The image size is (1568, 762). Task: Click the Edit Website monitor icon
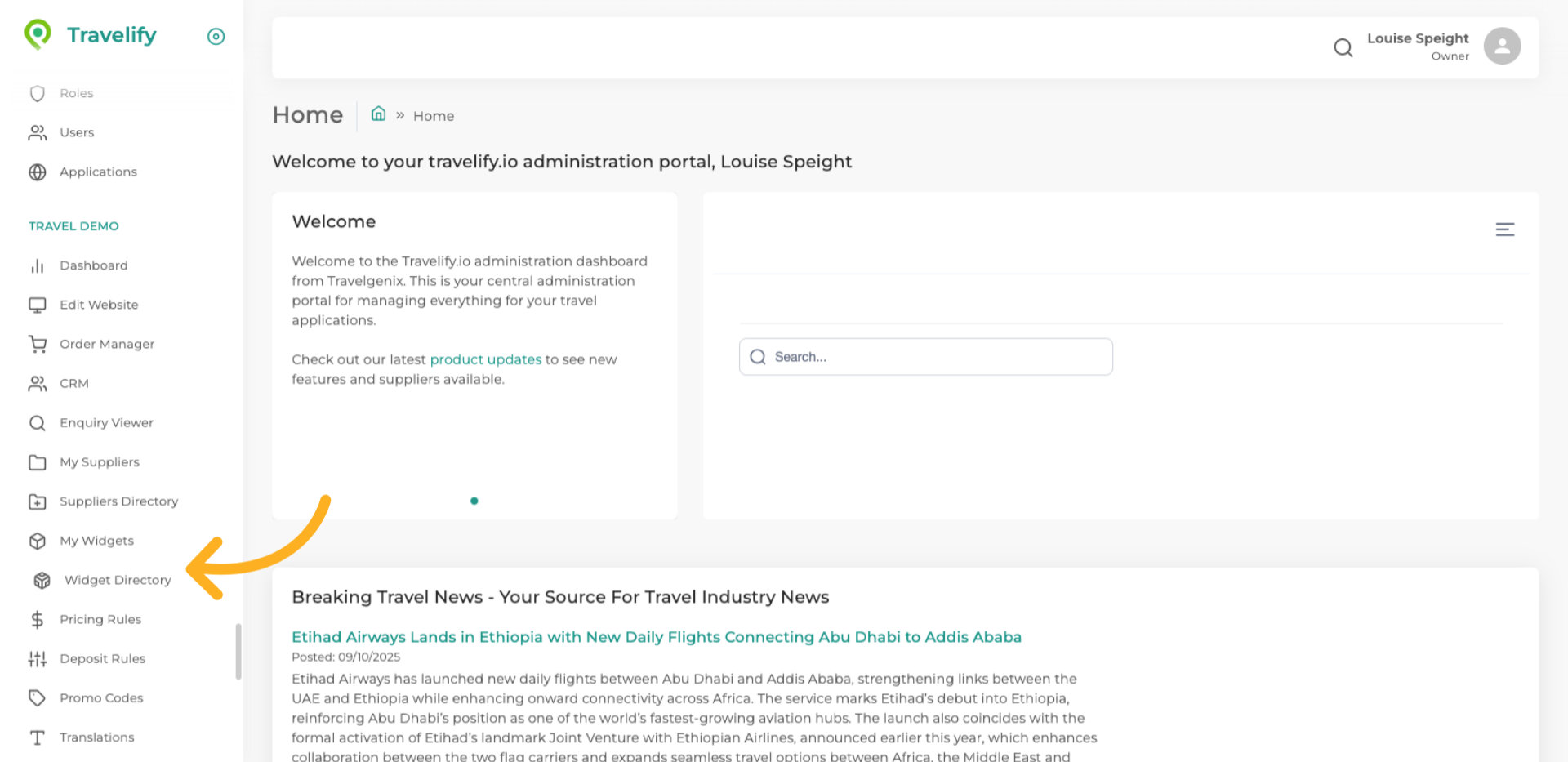point(38,305)
